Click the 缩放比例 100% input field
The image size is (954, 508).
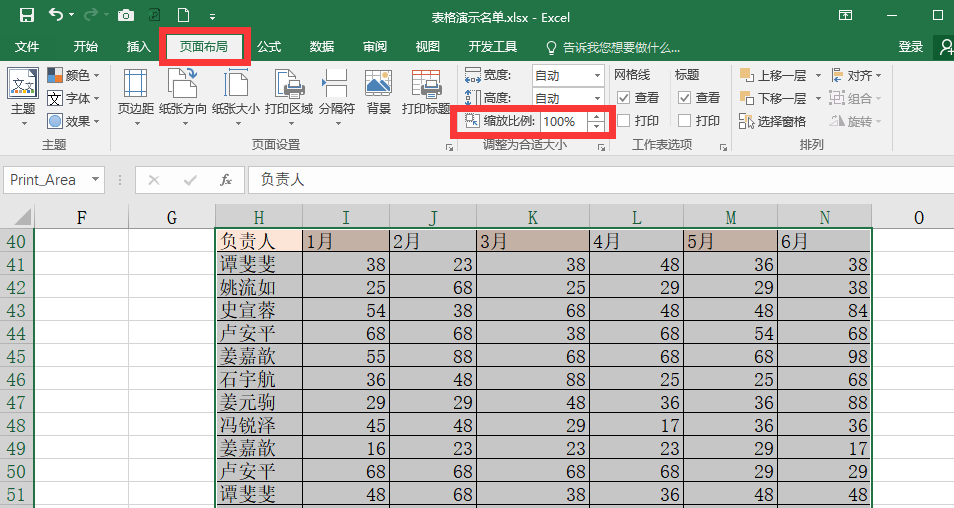point(564,121)
